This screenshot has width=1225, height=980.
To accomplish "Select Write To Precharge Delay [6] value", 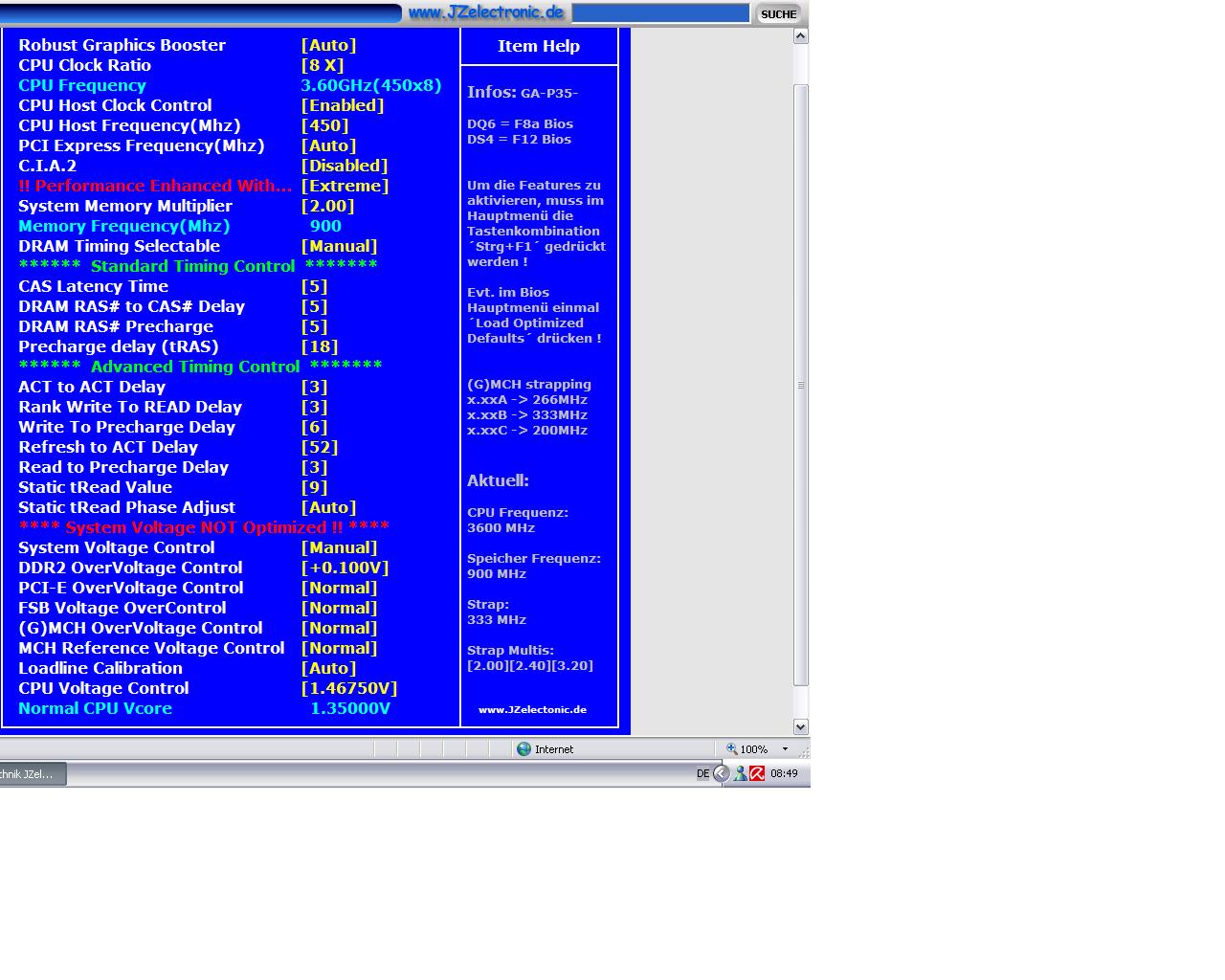I will [x=315, y=427].
